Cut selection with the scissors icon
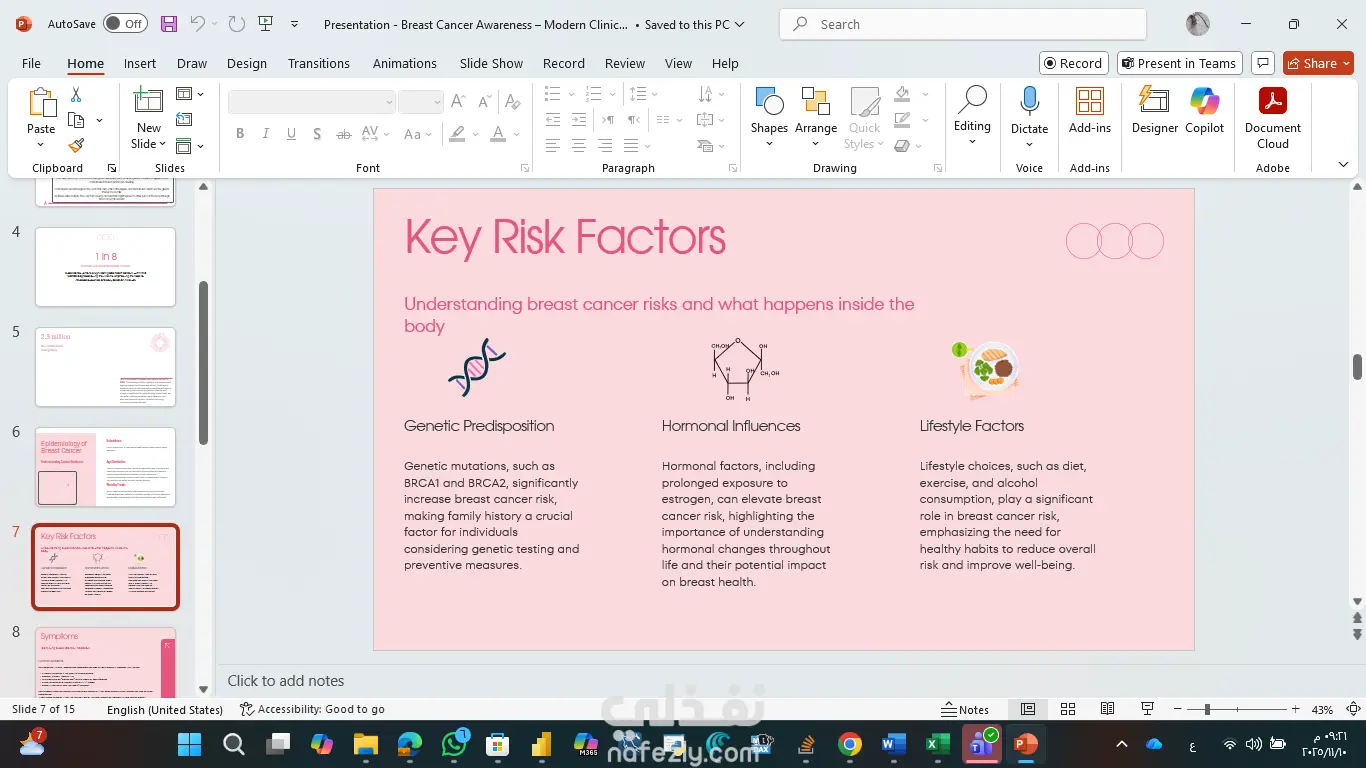This screenshot has width=1366, height=768. point(76,95)
